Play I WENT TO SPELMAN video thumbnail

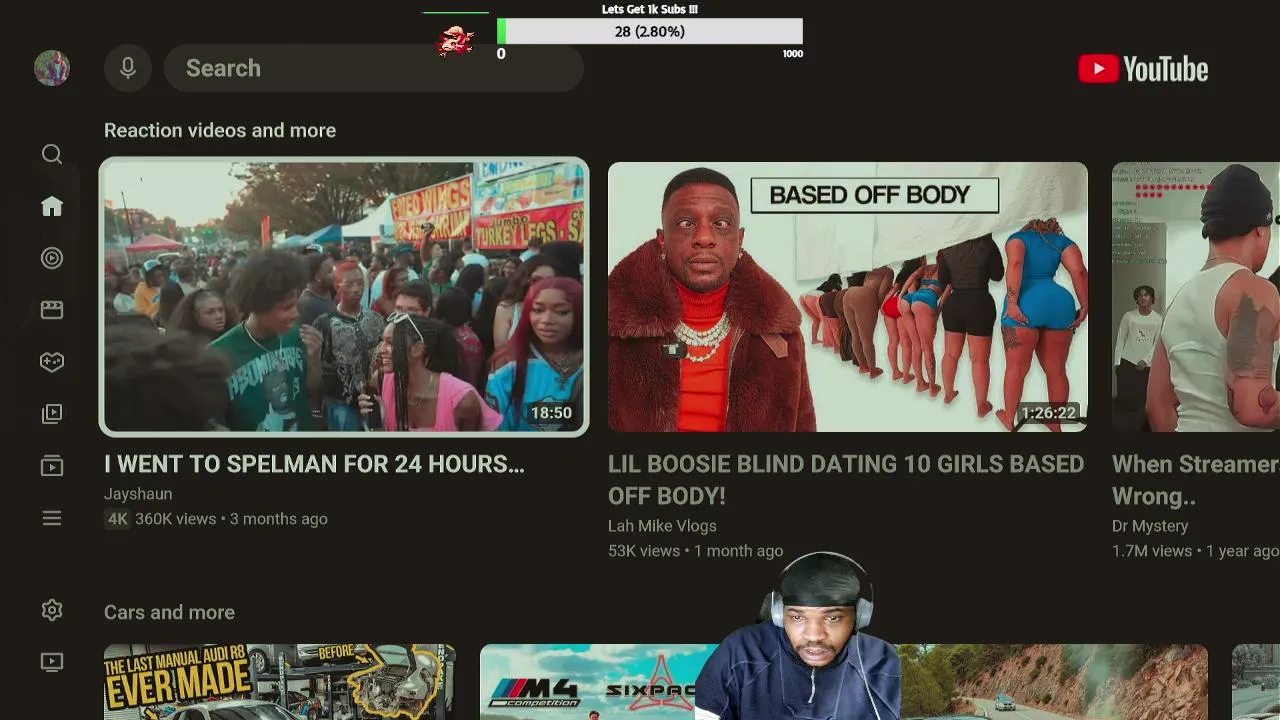pyautogui.click(x=344, y=297)
